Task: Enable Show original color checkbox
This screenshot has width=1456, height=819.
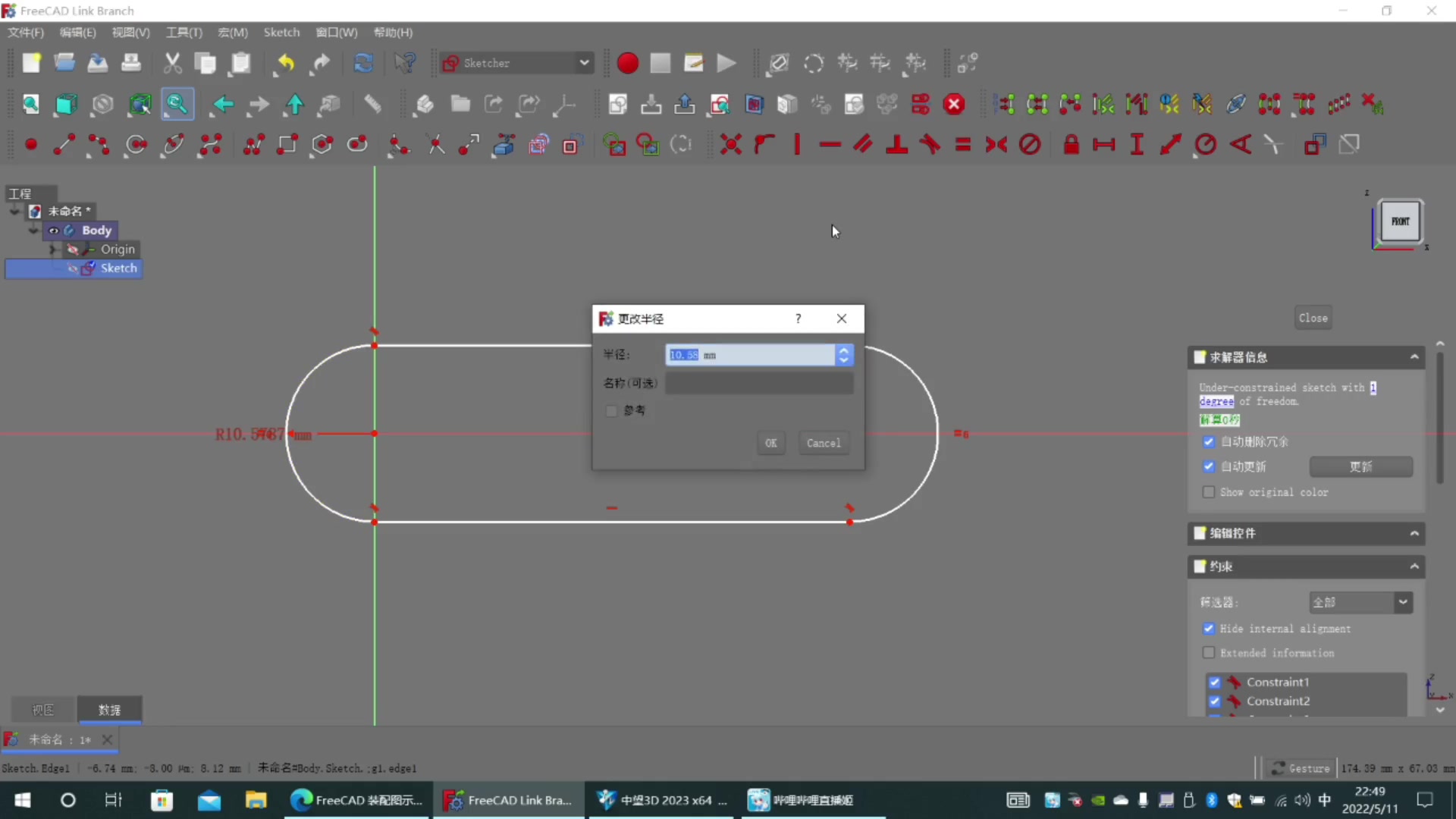Action: [x=1209, y=492]
